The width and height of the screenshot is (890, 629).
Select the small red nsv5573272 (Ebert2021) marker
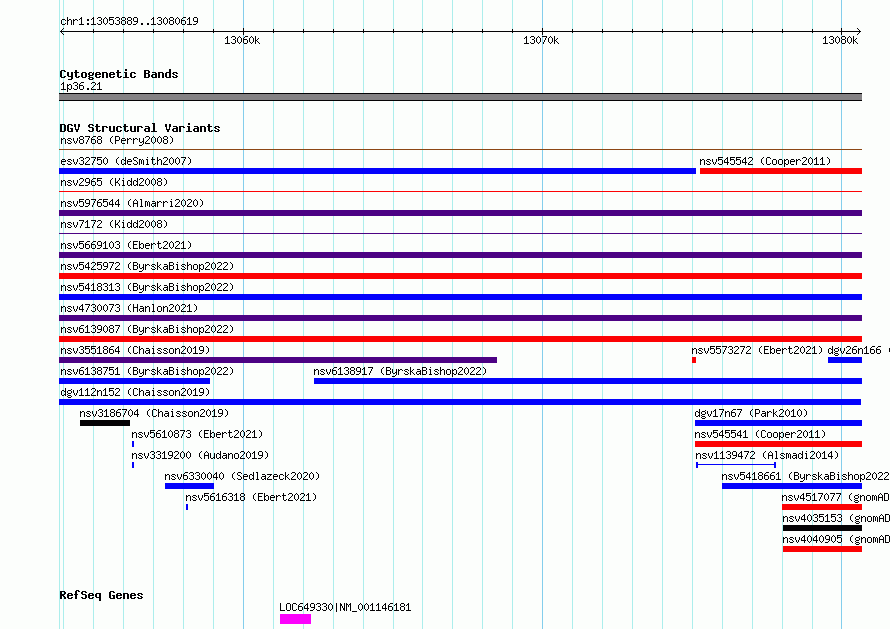(x=694, y=360)
